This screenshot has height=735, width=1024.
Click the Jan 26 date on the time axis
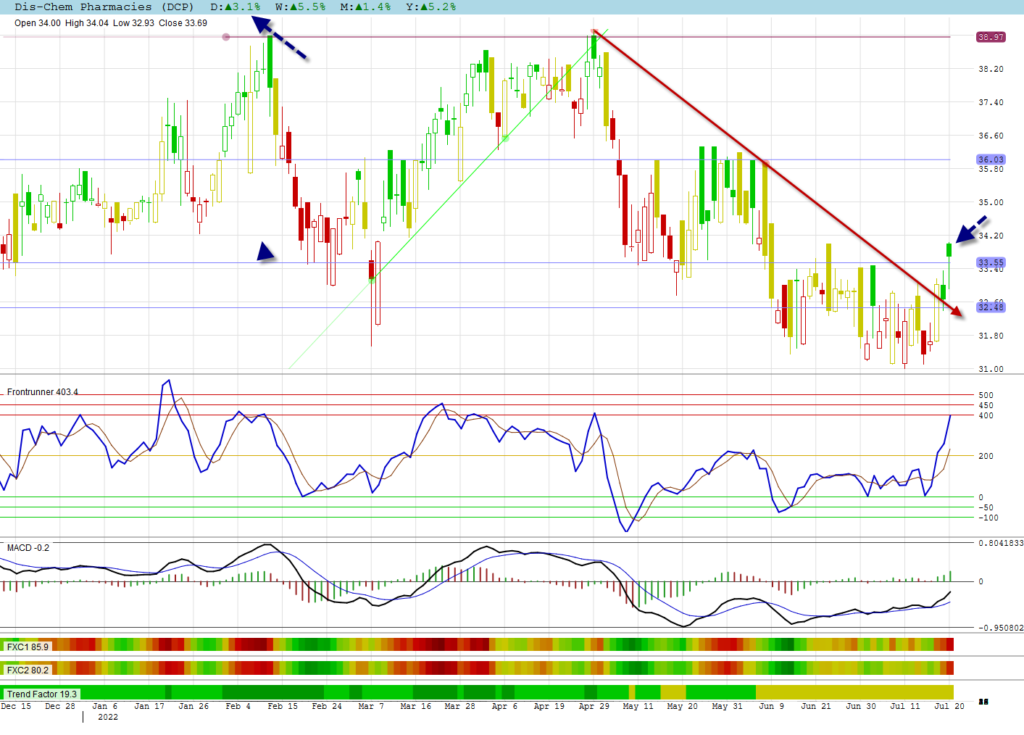tap(194, 706)
